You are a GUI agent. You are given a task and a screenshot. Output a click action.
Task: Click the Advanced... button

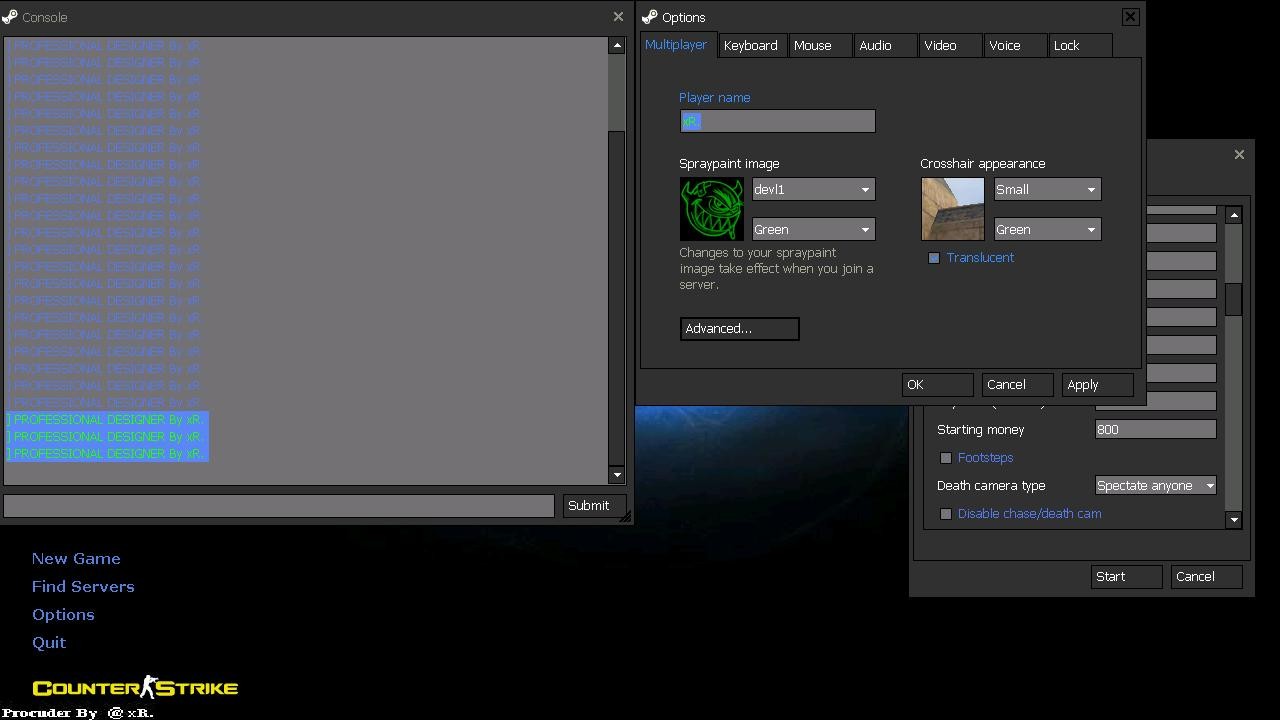739,328
